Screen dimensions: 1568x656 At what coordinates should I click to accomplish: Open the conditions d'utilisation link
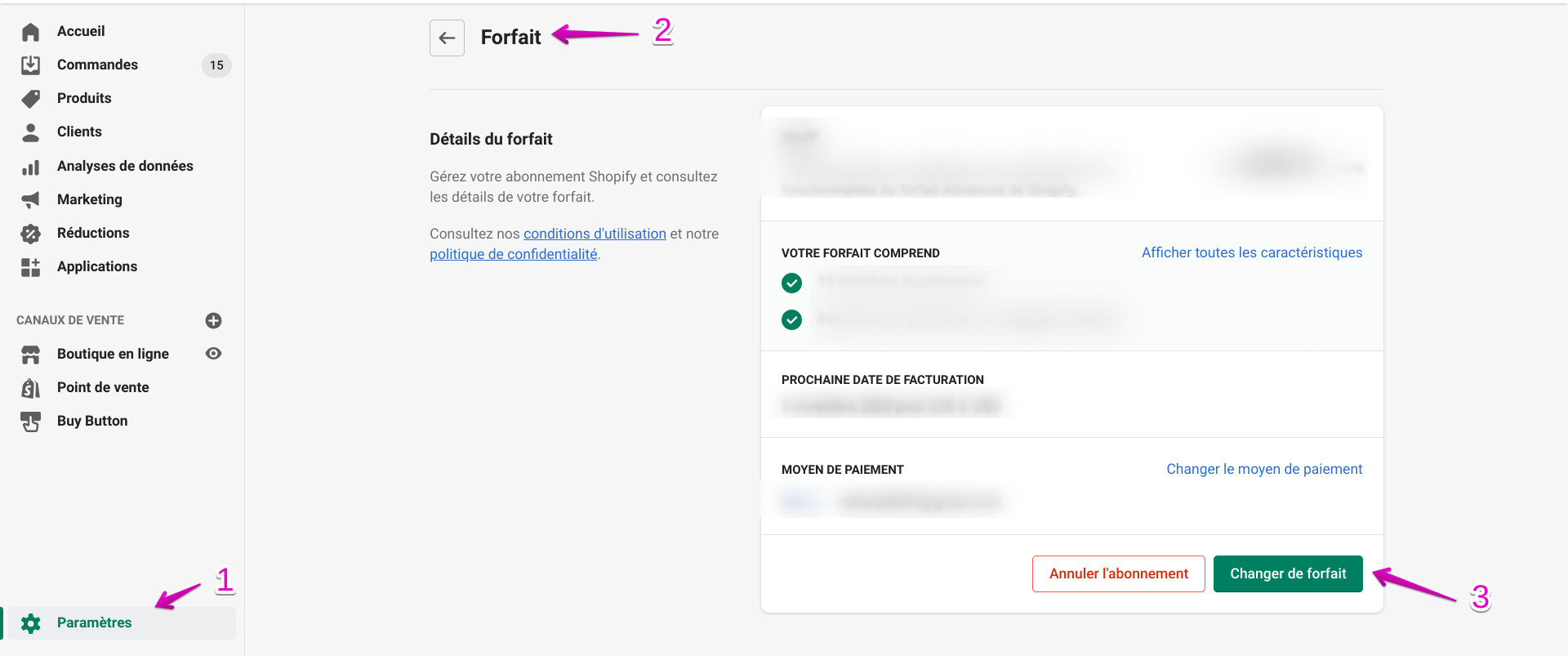coord(595,234)
